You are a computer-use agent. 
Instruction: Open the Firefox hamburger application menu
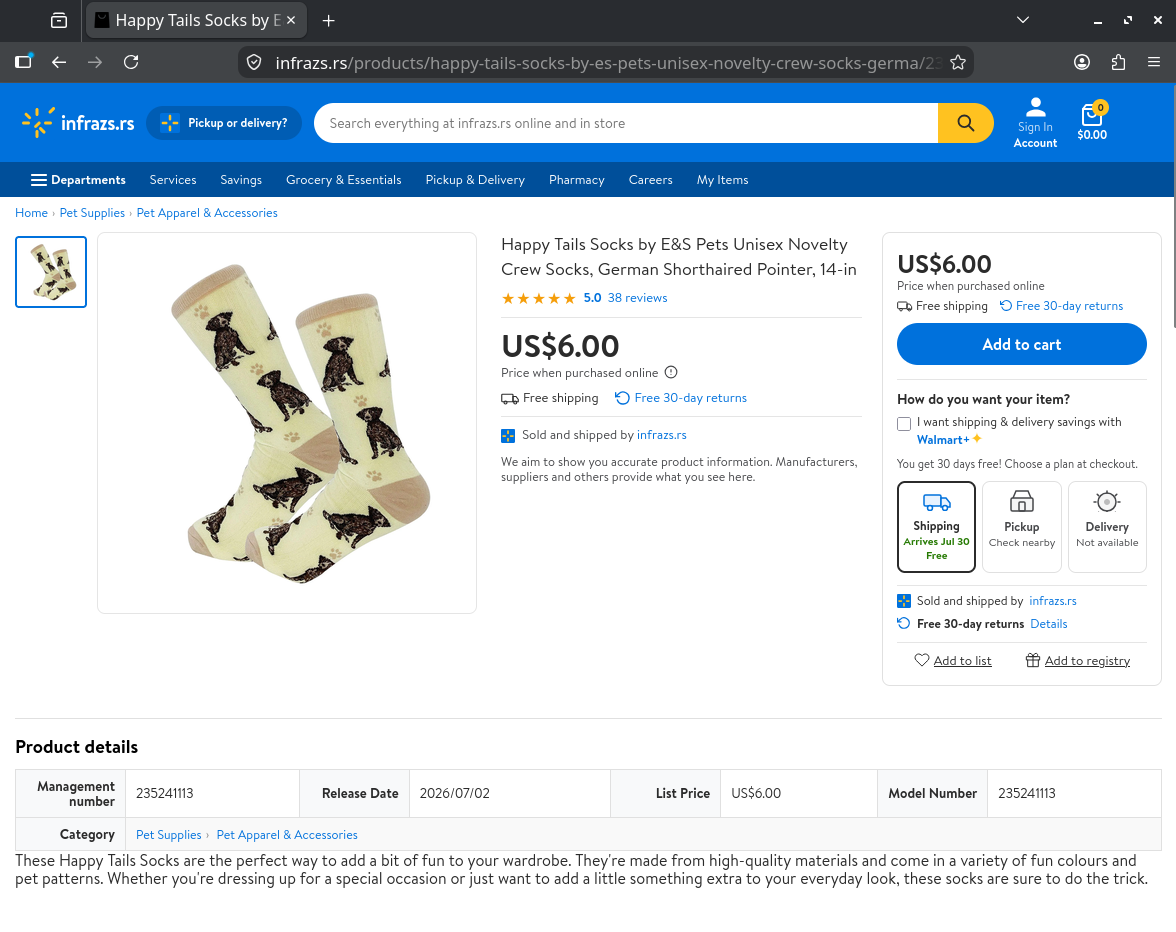coord(1154,62)
